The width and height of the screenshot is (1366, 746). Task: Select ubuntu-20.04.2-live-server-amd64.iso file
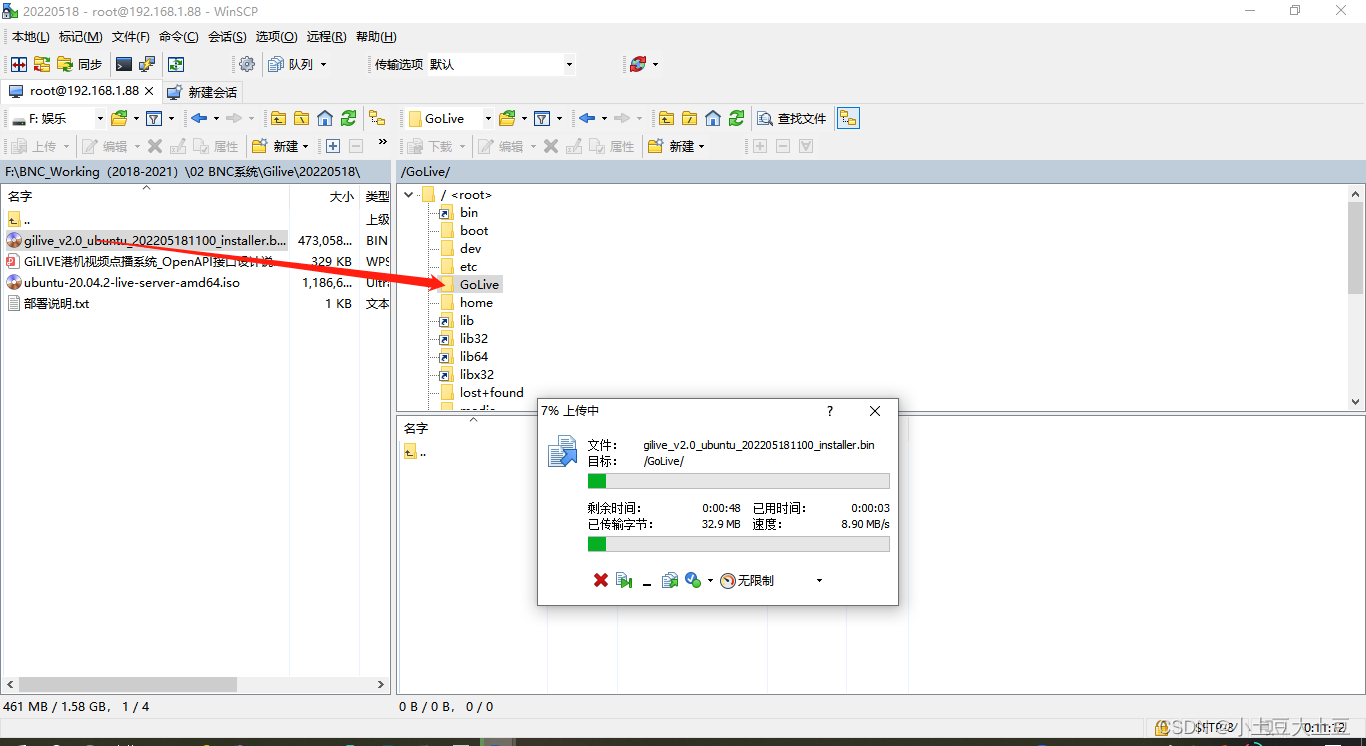(123, 282)
